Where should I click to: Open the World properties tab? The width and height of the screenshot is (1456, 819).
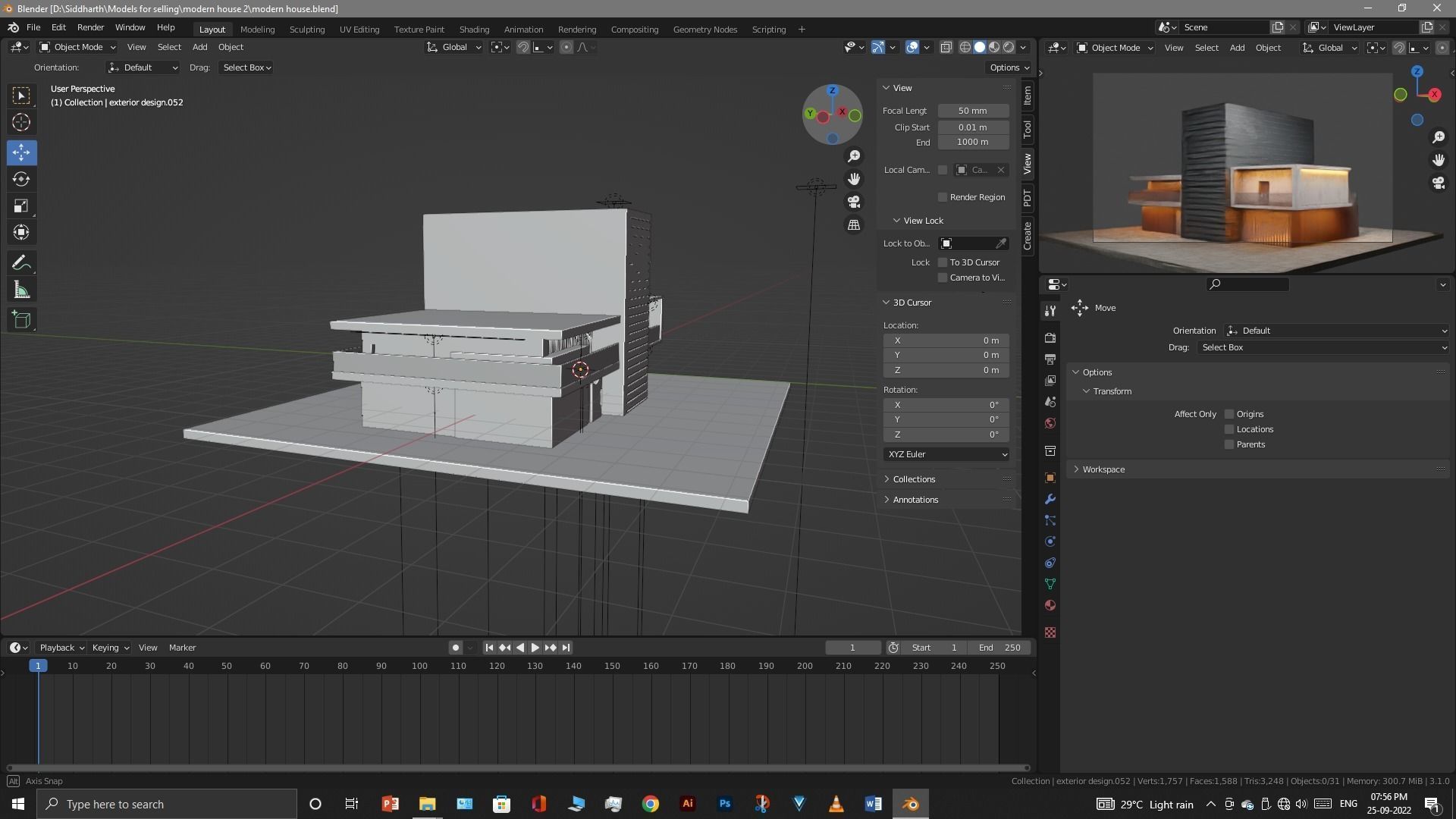pos(1050,422)
